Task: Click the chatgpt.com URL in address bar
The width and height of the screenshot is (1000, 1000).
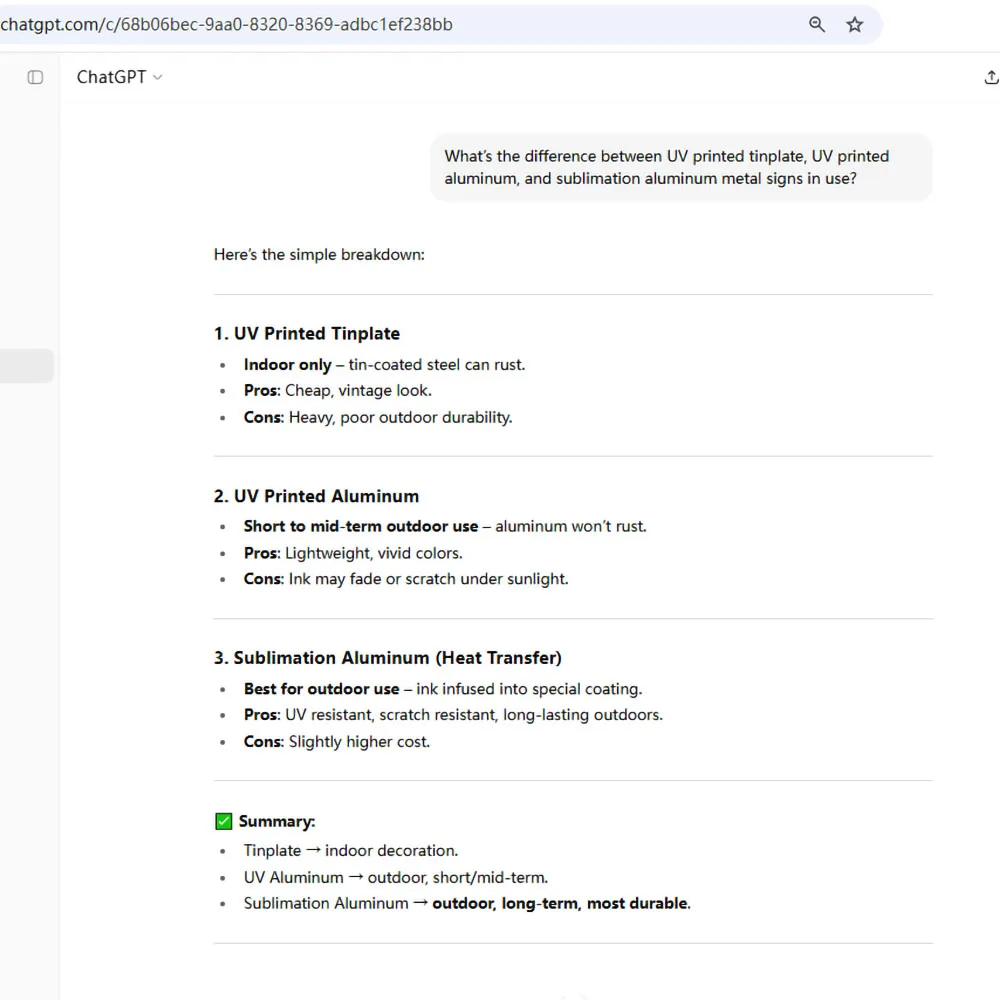Action: click(227, 25)
